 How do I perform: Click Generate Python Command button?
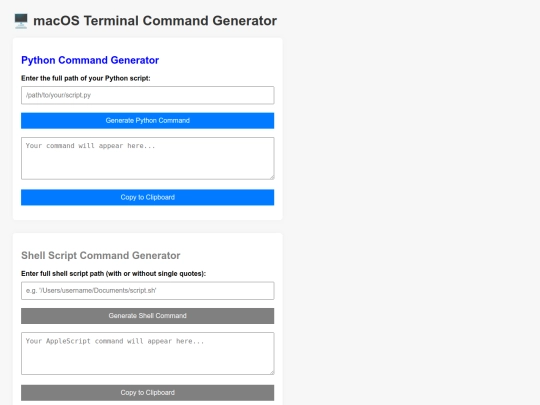point(147,121)
